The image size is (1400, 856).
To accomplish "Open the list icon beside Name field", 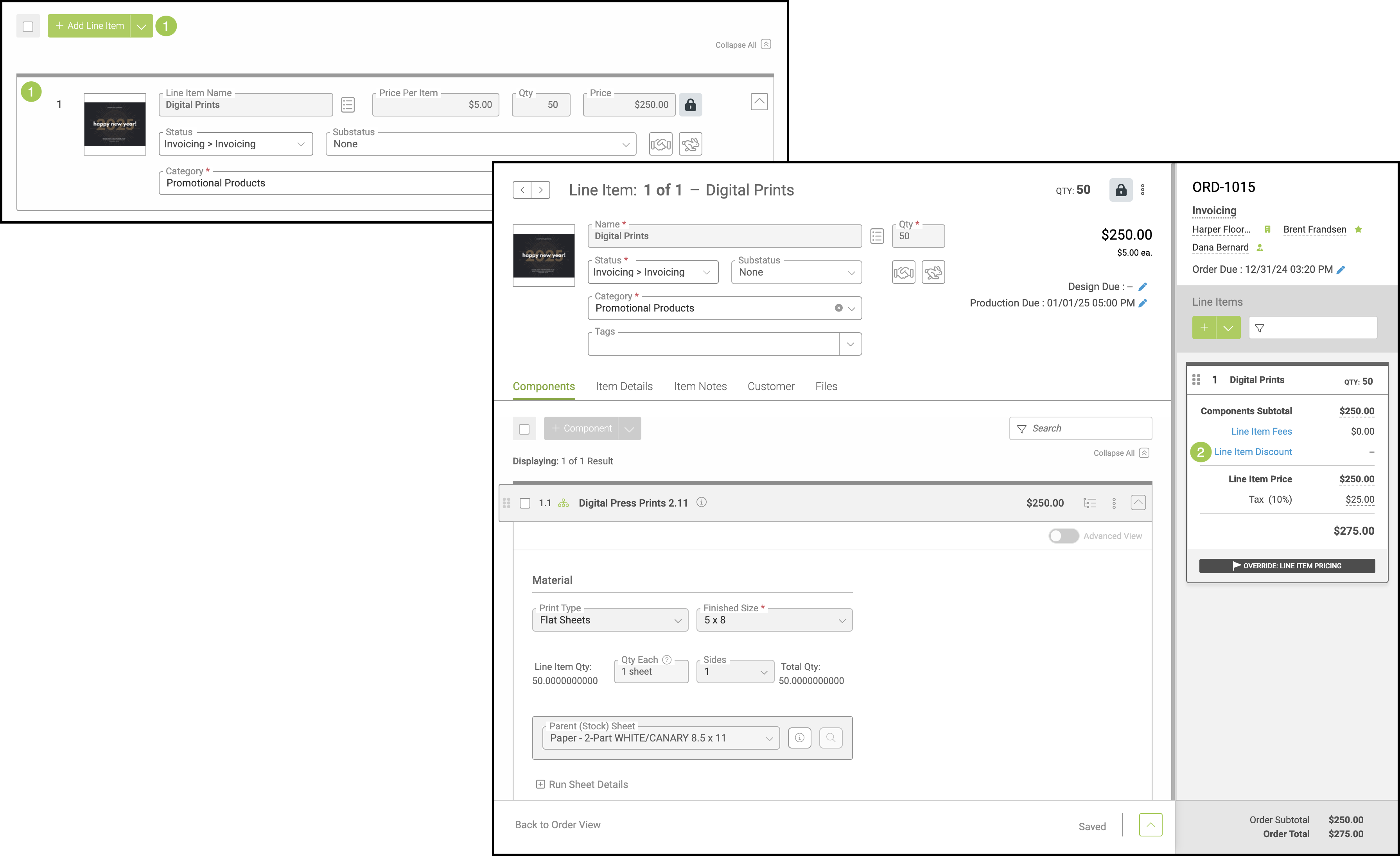I will [x=876, y=236].
